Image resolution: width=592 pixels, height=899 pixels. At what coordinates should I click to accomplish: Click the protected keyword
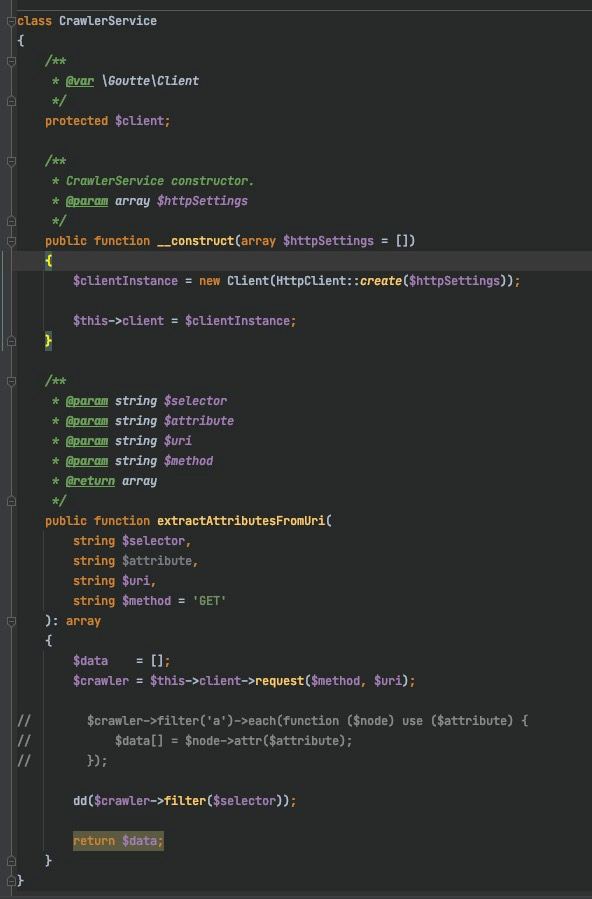(x=76, y=121)
